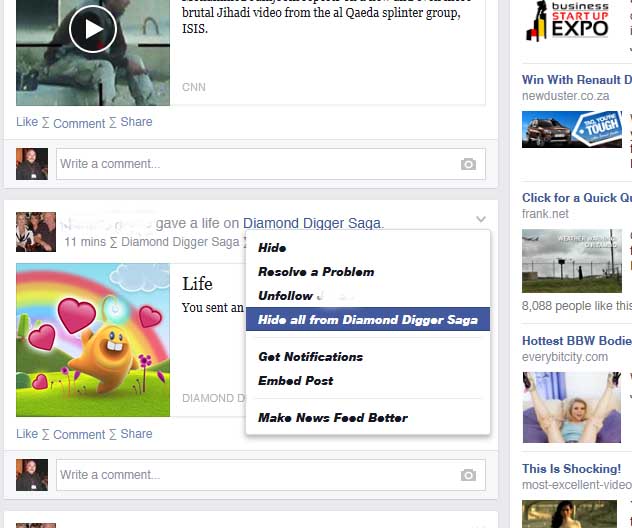Open the frank.net airfield ad image

(x=572, y=261)
